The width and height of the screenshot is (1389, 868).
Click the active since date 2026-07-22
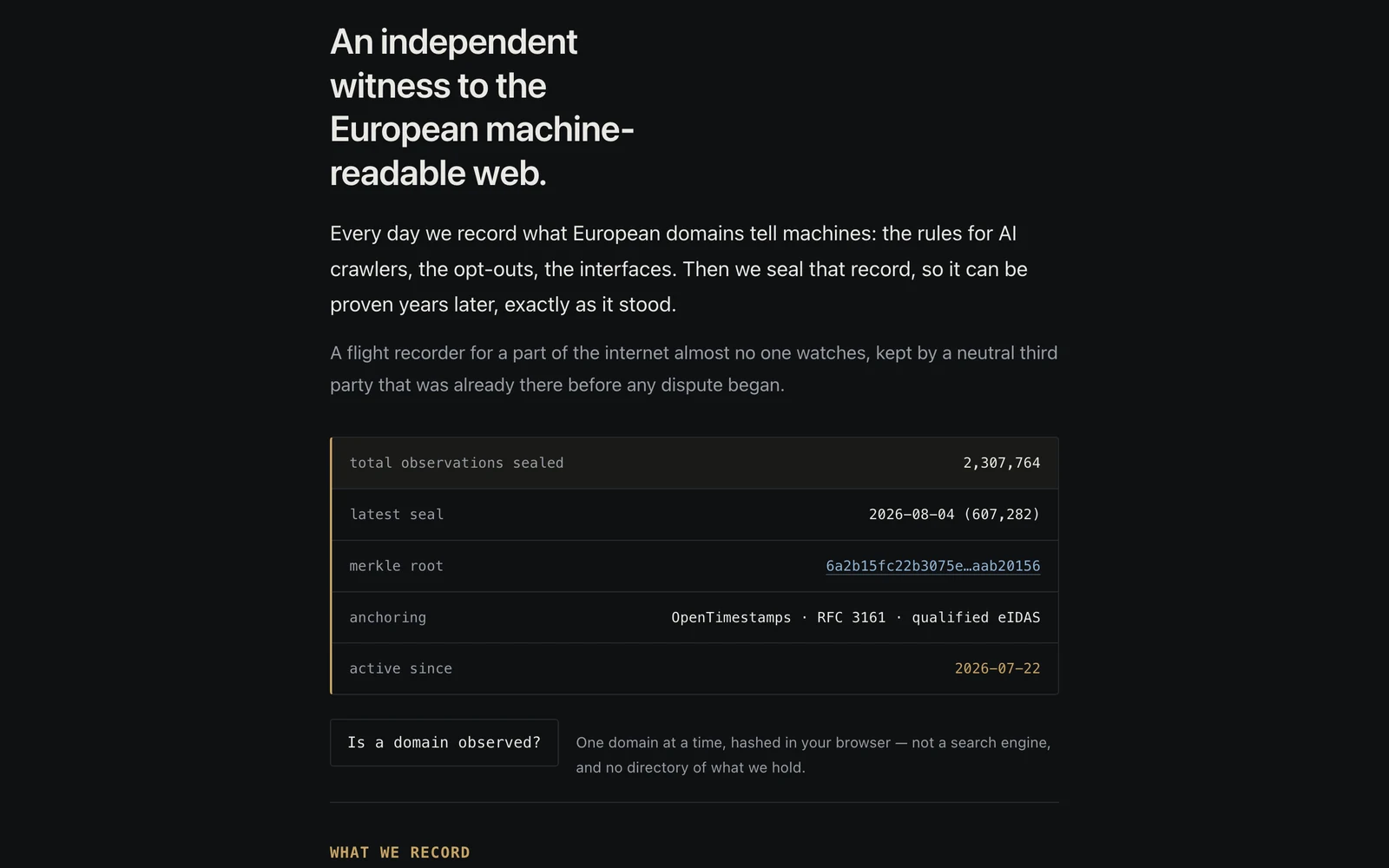click(x=997, y=668)
